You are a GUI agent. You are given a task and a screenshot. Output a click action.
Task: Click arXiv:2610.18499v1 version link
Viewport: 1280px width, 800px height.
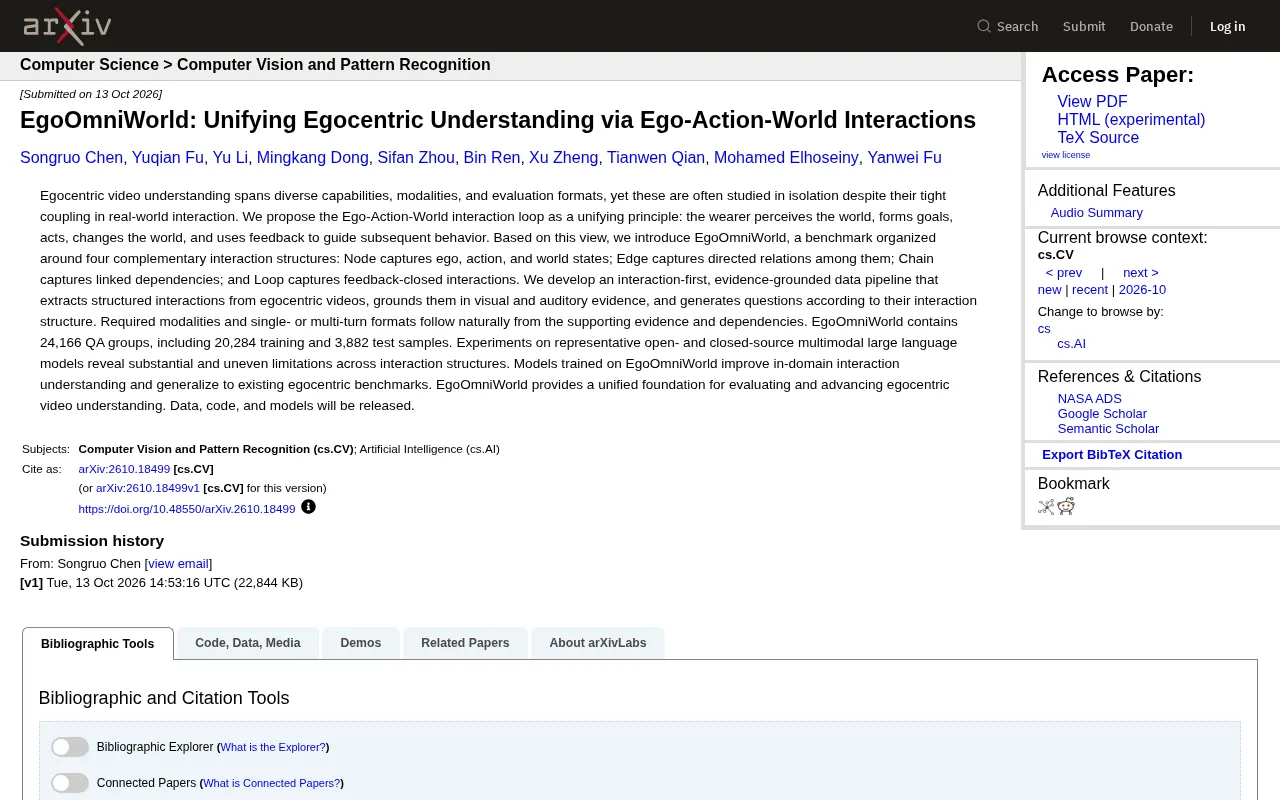click(148, 489)
